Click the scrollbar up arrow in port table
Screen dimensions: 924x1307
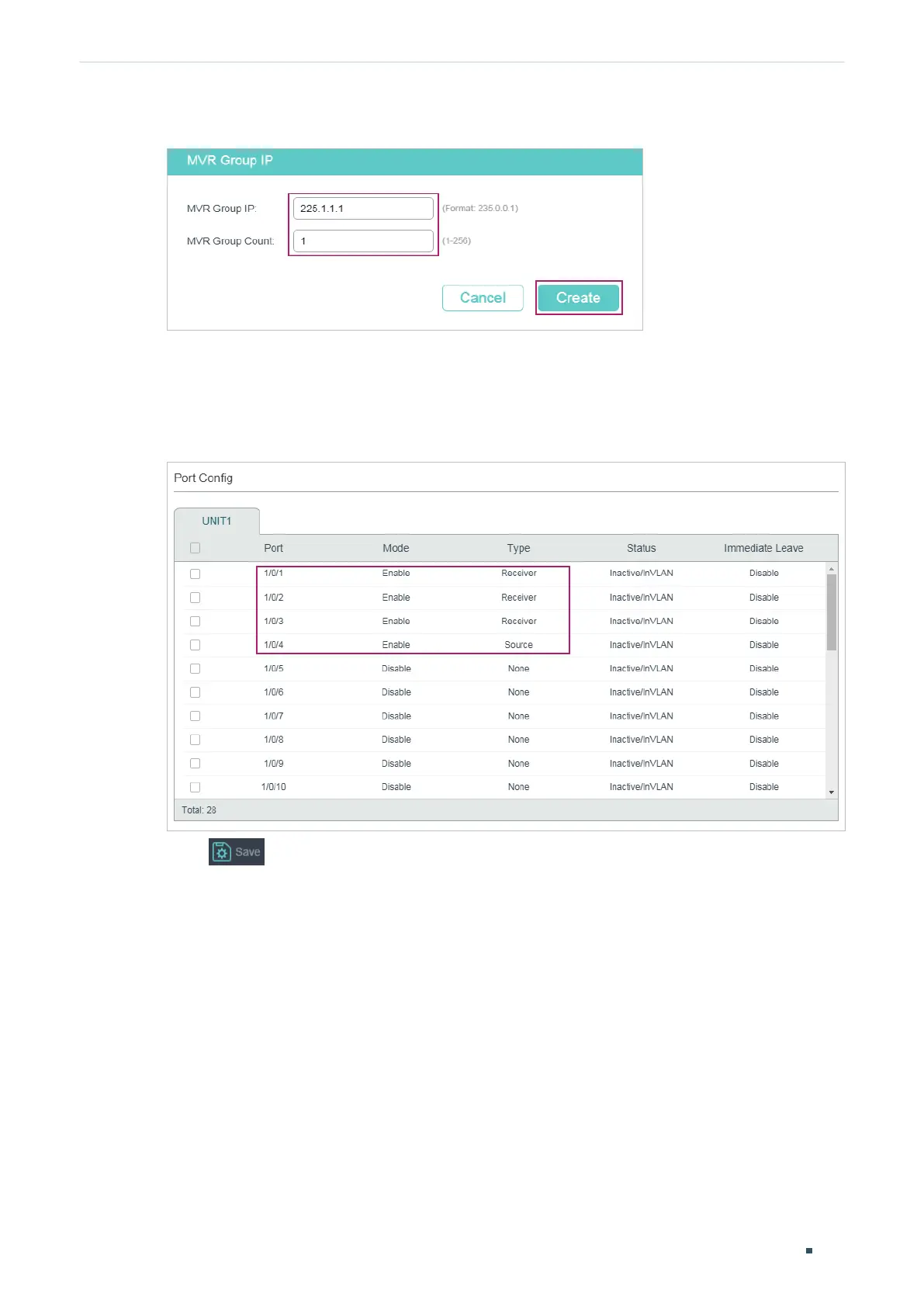pos(832,569)
